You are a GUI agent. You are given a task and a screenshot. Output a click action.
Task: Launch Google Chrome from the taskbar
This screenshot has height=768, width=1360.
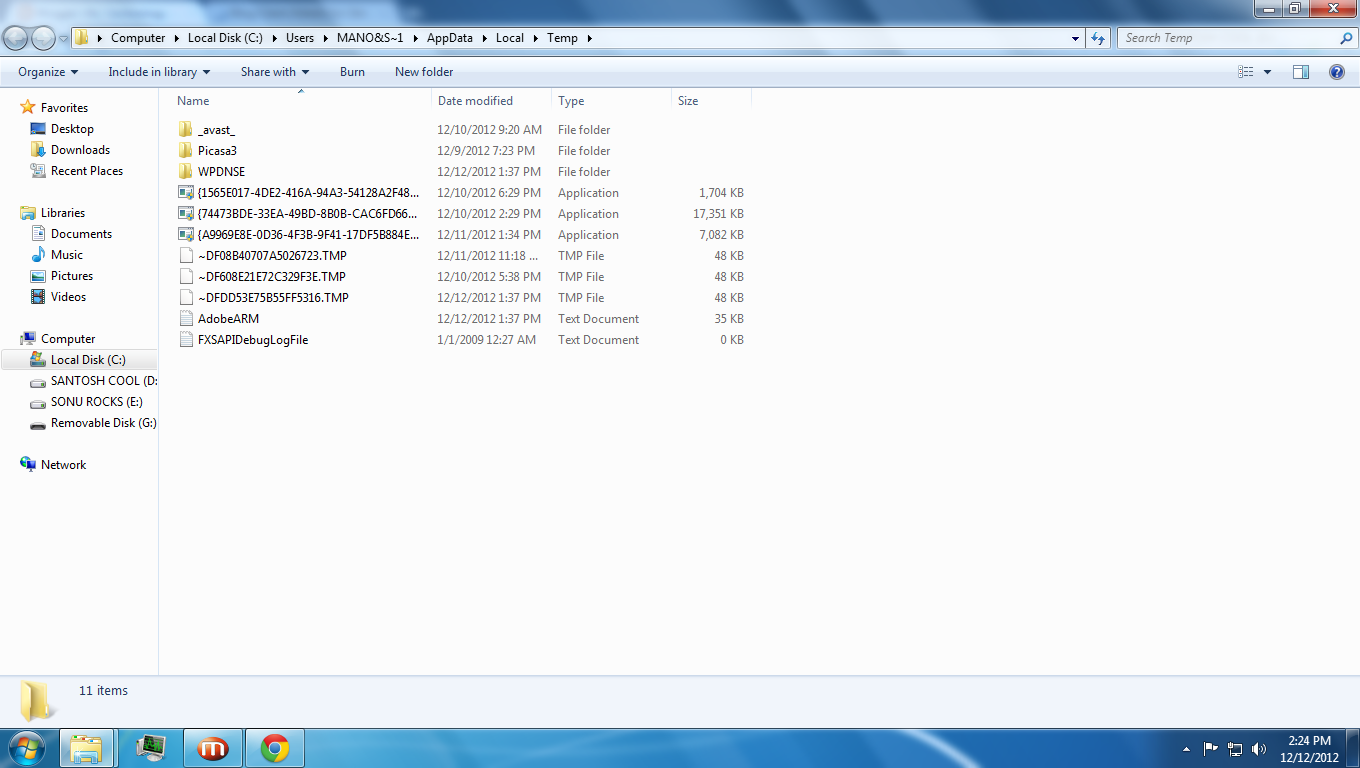pos(273,747)
